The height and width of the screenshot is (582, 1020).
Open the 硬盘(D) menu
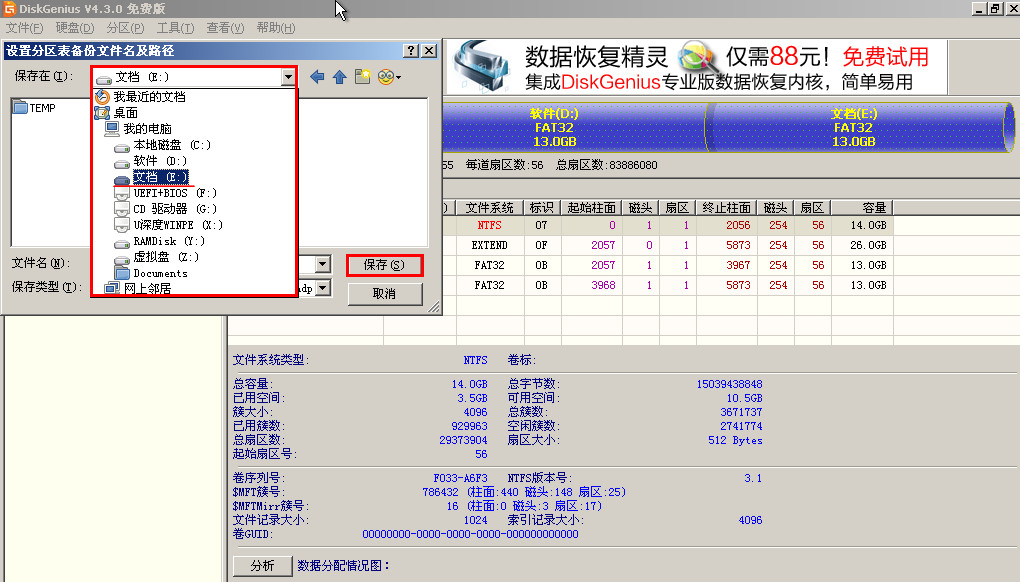coord(75,28)
